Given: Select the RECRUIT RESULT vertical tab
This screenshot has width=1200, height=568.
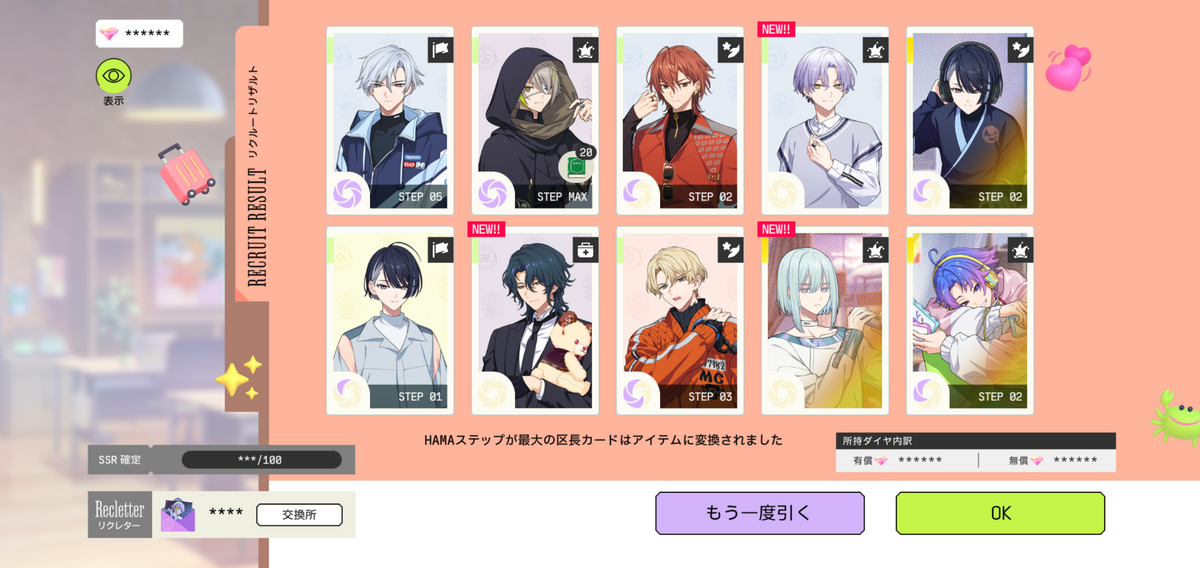Looking at the screenshot, I should [x=252, y=165].
